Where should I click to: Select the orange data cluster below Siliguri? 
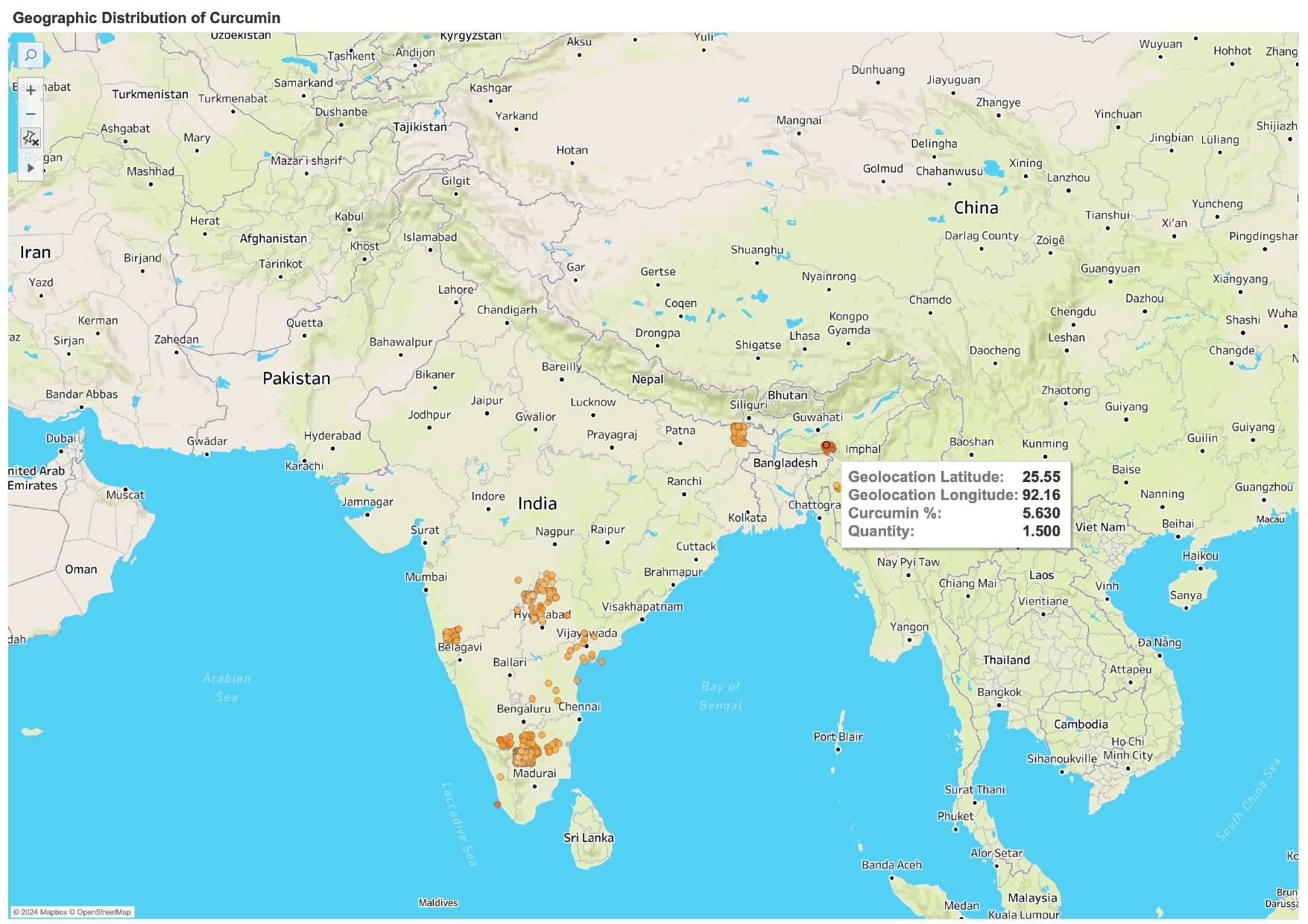coord(739,434)
